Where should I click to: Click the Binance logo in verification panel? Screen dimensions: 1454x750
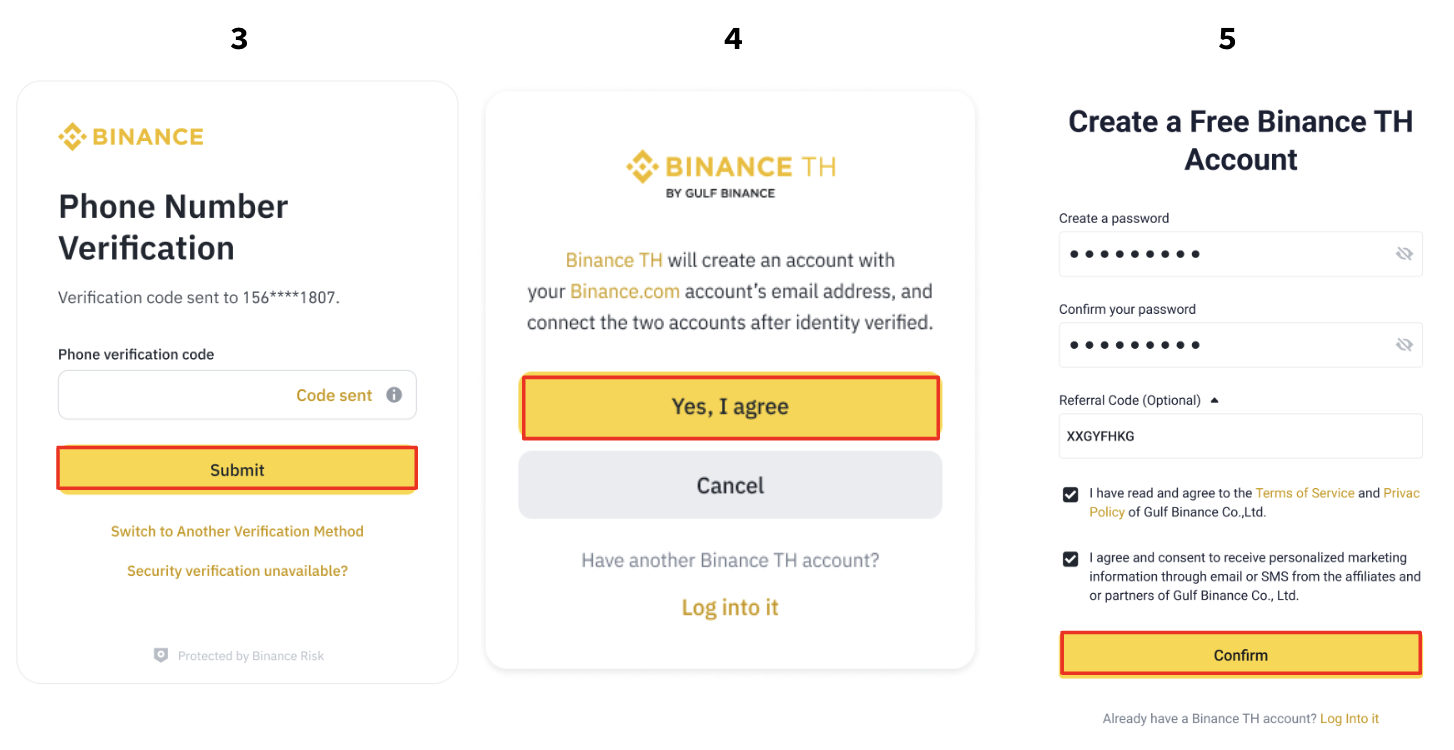click(131, 137)
